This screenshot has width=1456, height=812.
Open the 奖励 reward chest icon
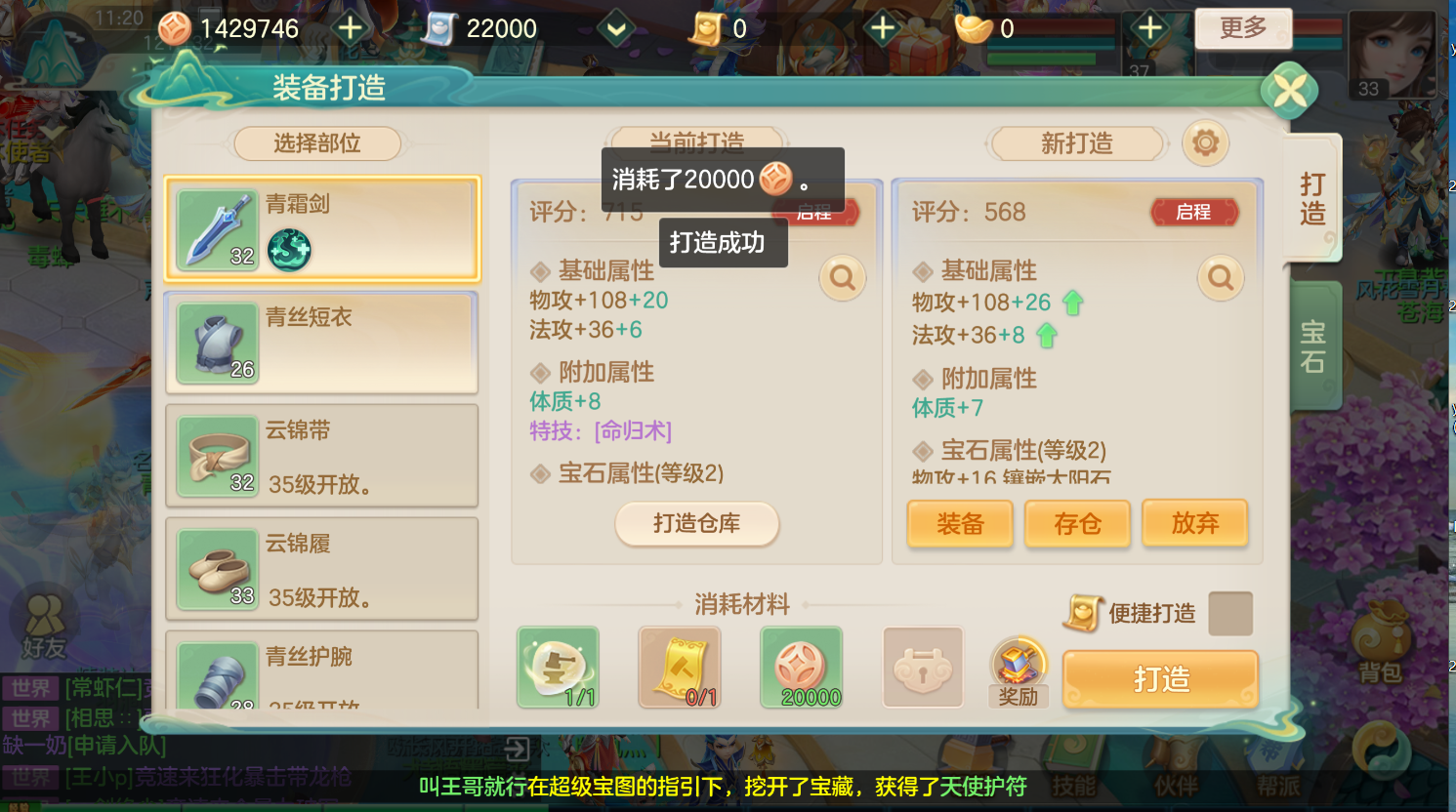point(1018,671)
